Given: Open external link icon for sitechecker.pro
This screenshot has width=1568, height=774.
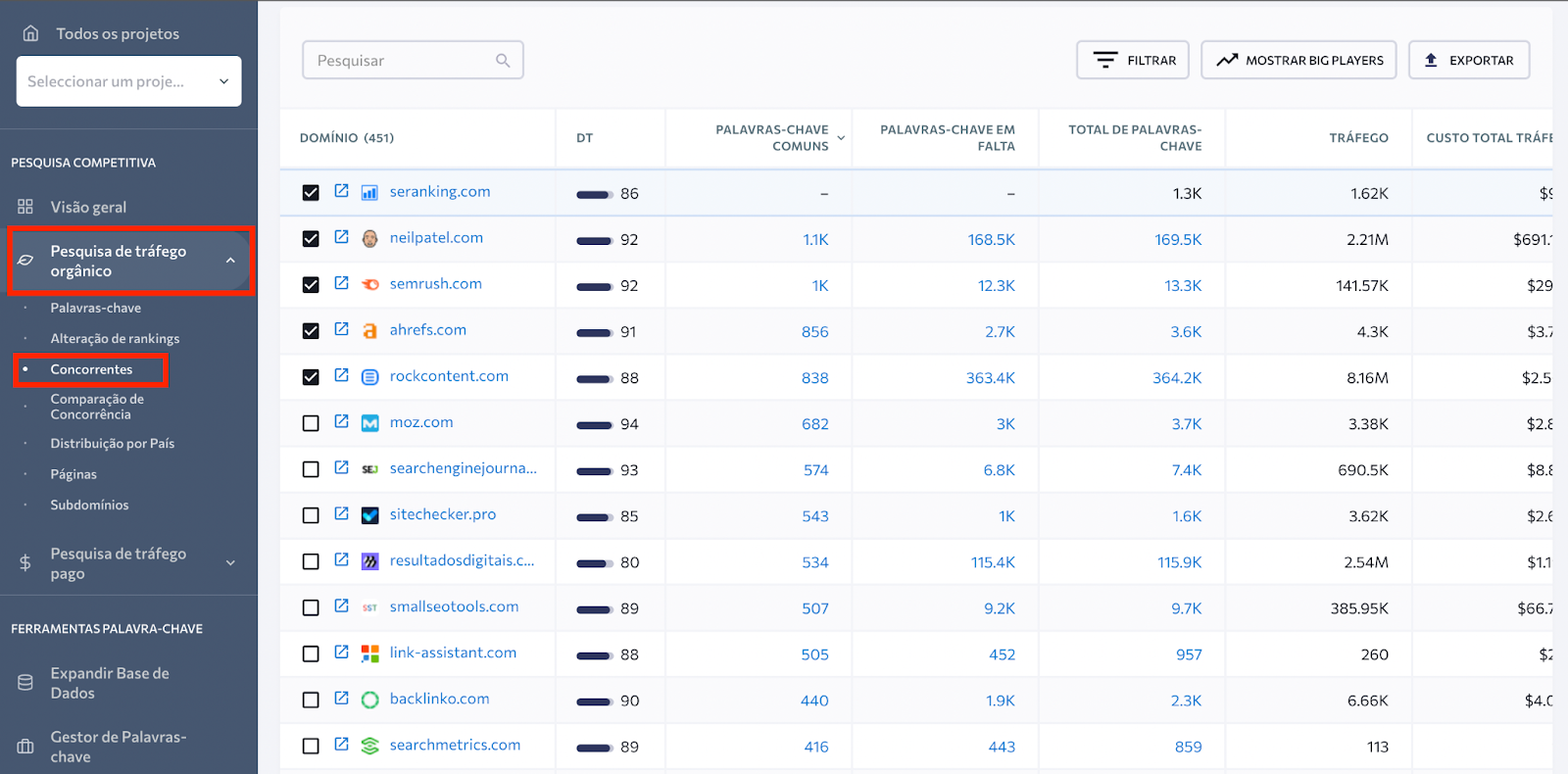Looking at the screenshot, I should click(x=341, y=513).
